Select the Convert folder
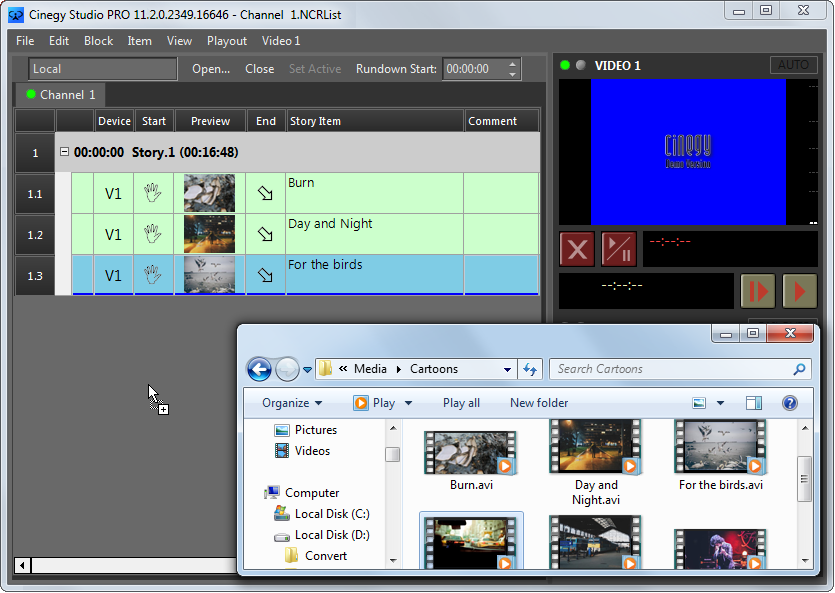The height and width of the screenshot is (593, 835). pos(316,556)
